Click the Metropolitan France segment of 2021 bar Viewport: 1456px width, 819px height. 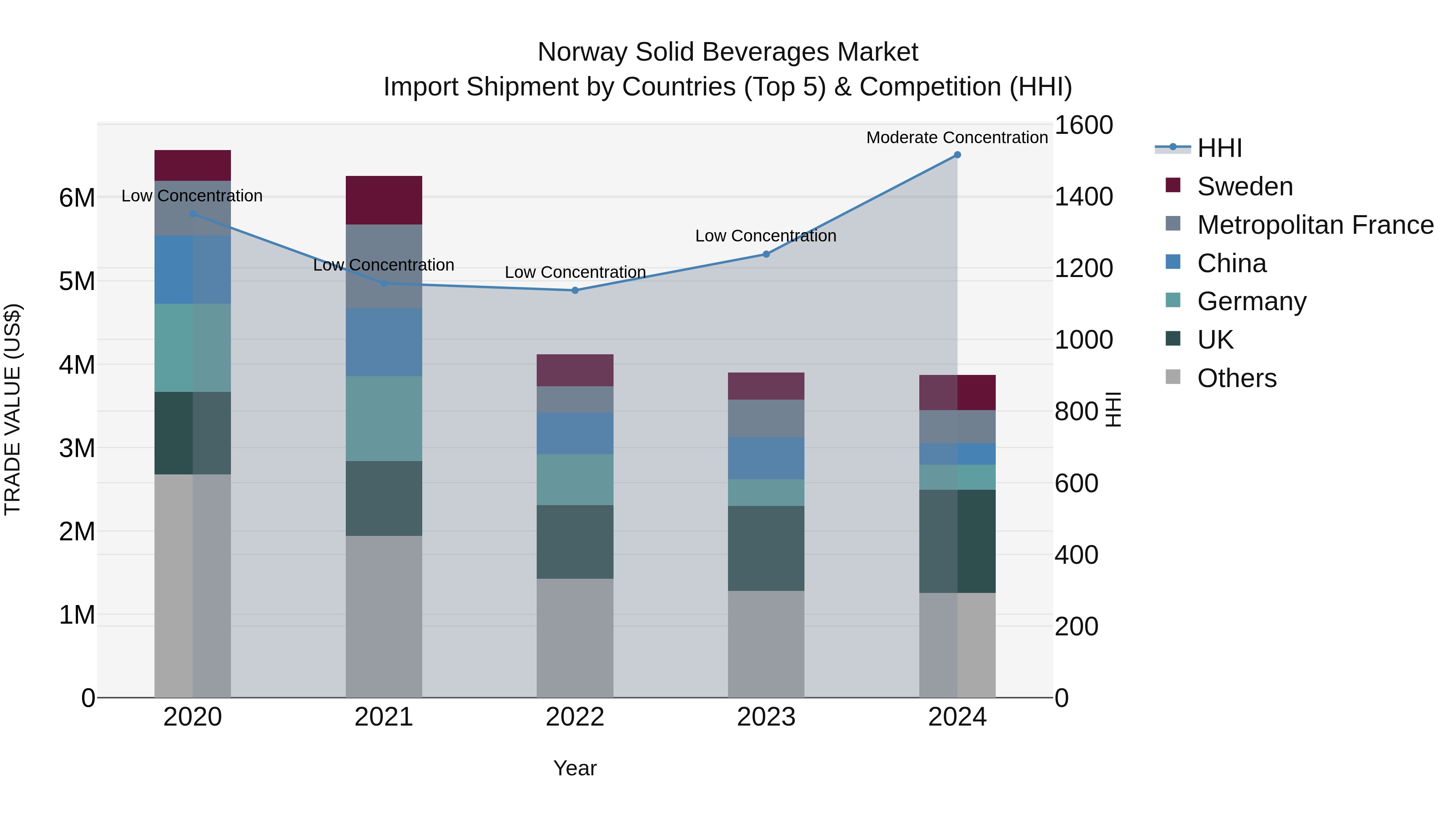click(x=384, y=267)
